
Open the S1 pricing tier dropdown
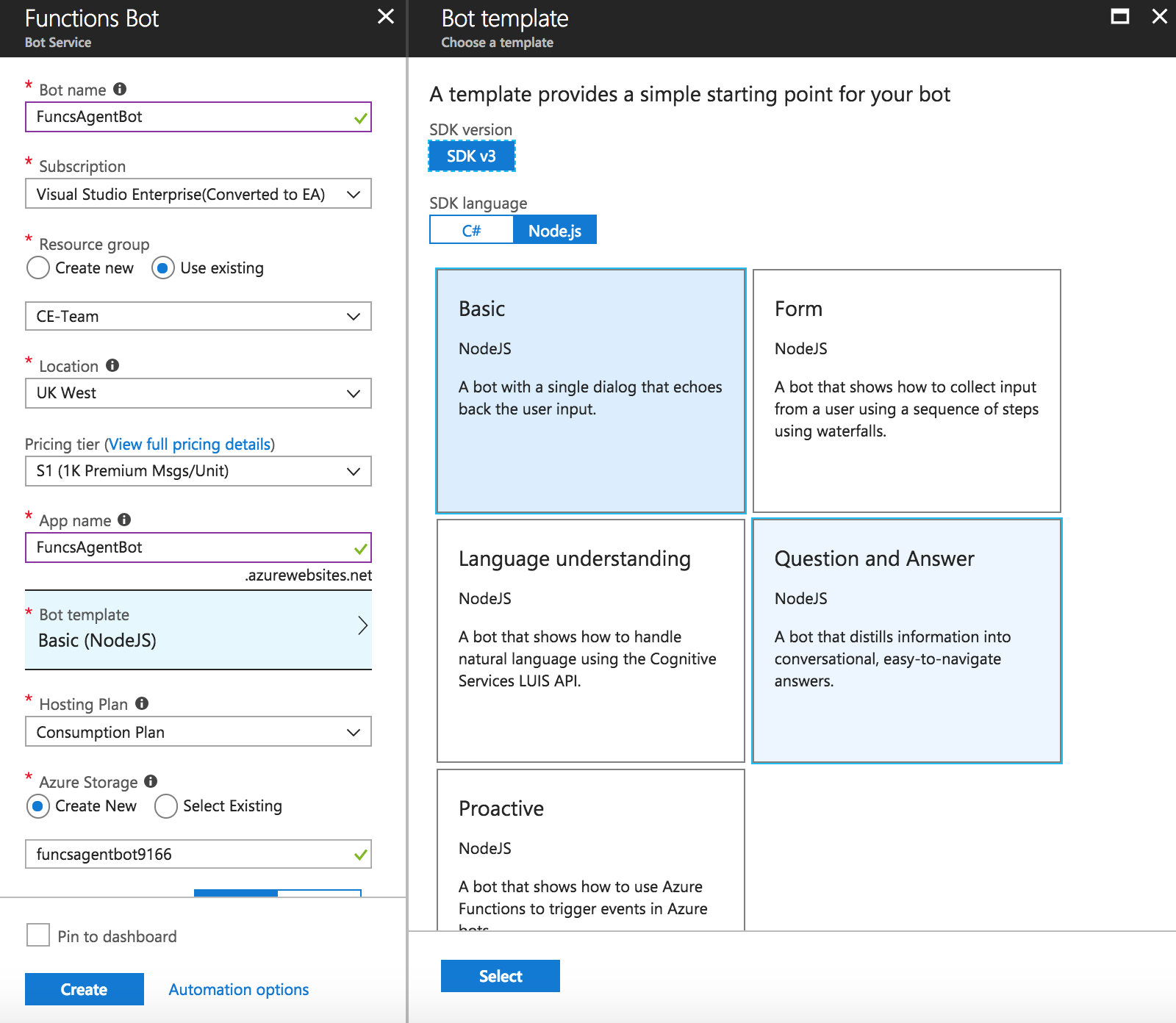pos(198,471)
